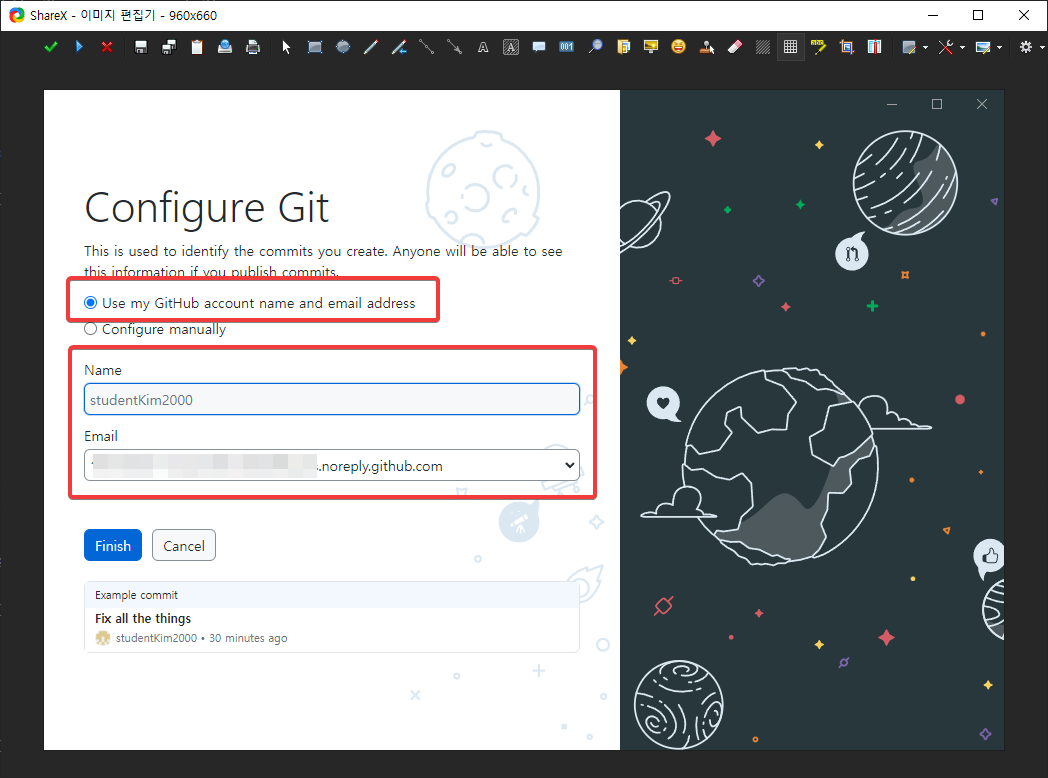
Task: Click the red X cancel icon
Action: click(107, 47)
